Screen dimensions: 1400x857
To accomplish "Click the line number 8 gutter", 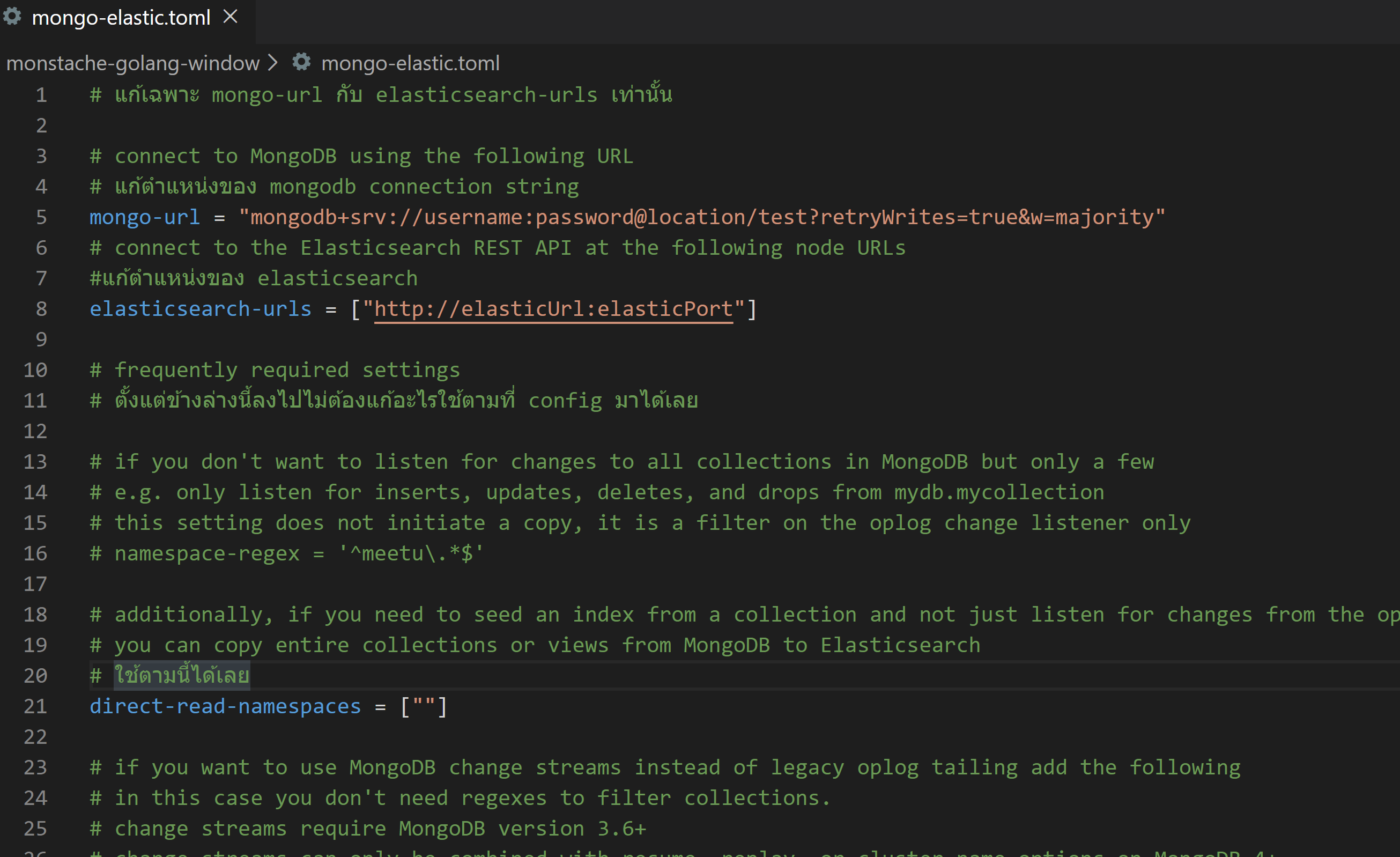I will point(41,309).
